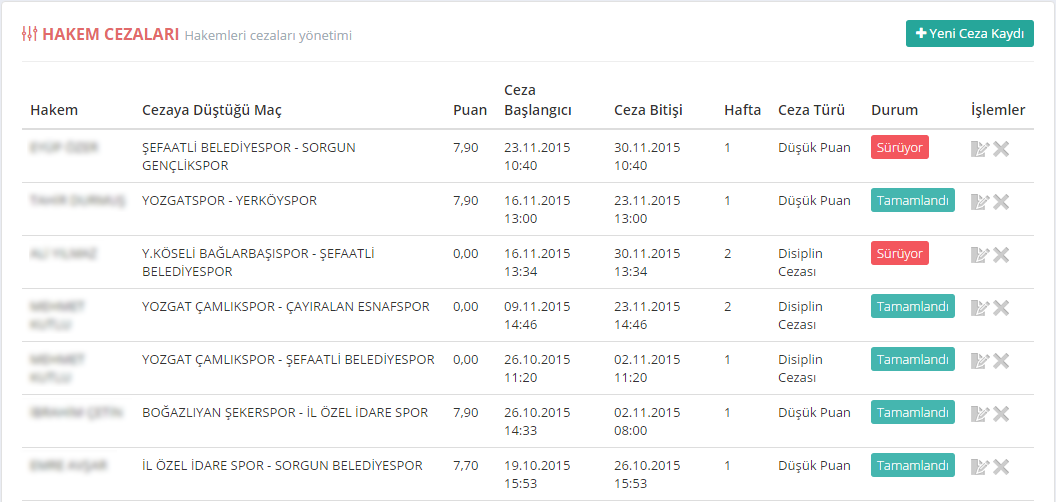1056x502 pixels.
Task: Click Tamamlandı badge on YOZGATSPOR - YERKÖYSPOR row
Action: click(912, 201)
